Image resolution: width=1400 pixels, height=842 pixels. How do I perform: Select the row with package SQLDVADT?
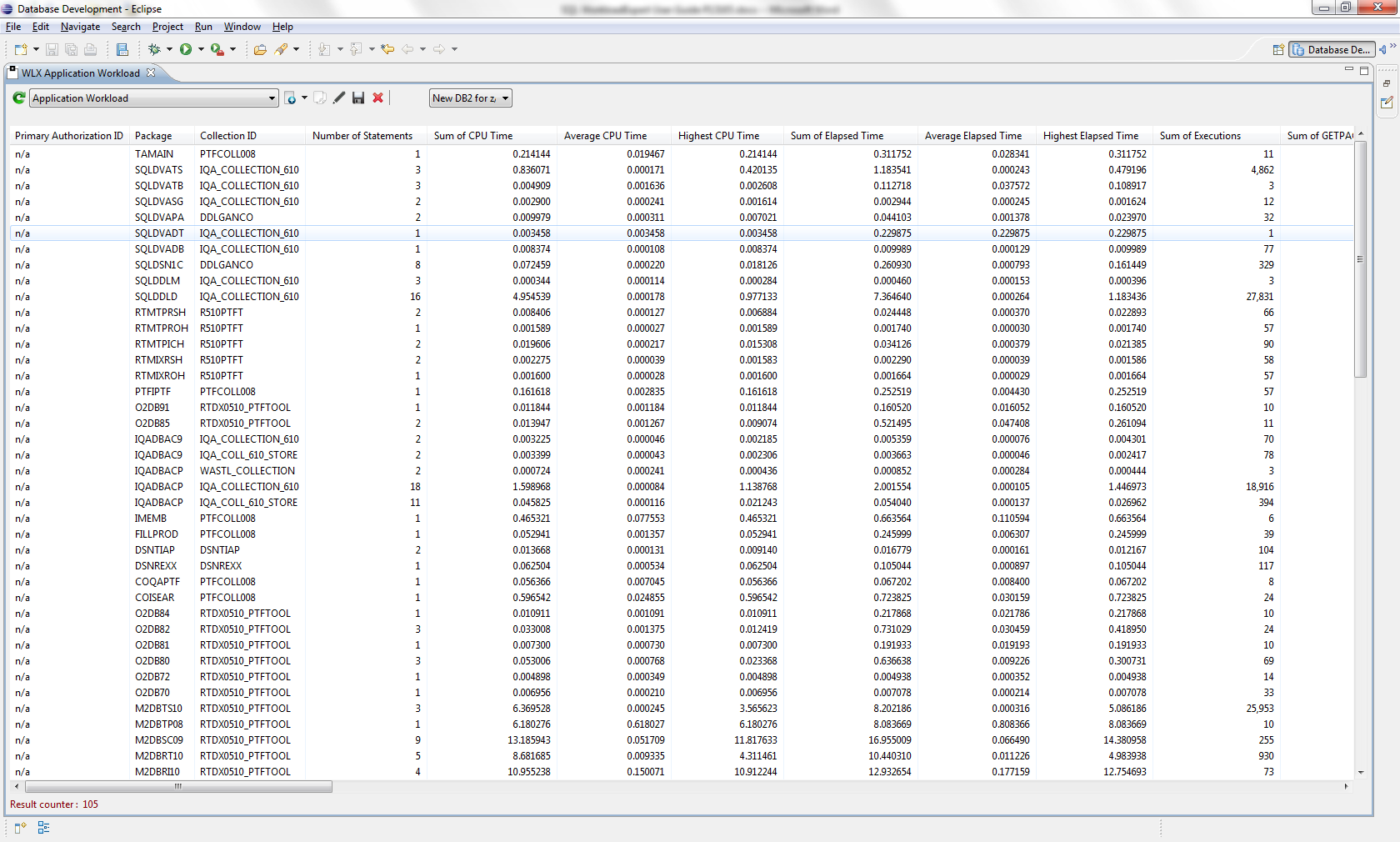pyautogui.click(x=159, y=233)
